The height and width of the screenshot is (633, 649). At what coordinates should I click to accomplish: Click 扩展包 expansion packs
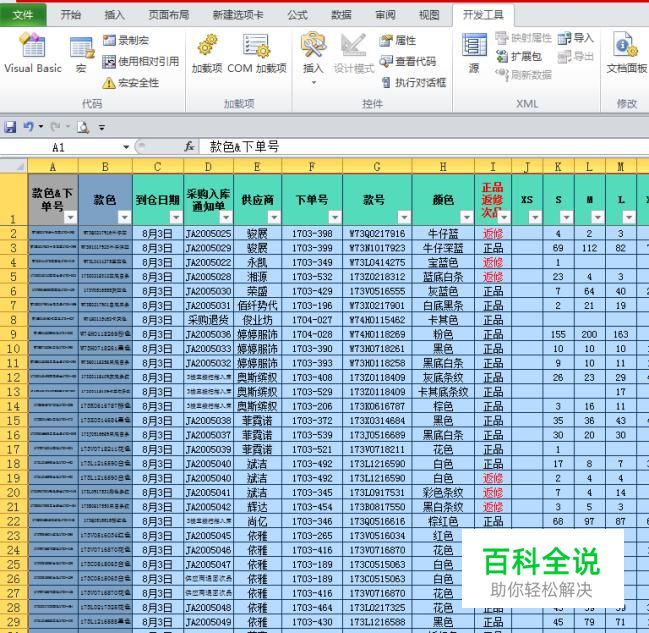pos(519,56)
